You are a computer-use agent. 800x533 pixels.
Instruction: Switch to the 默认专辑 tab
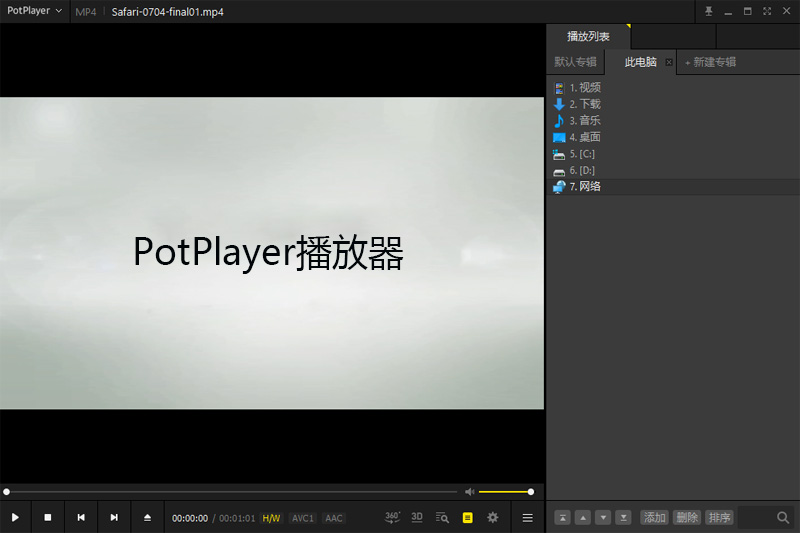pos(575,62)
